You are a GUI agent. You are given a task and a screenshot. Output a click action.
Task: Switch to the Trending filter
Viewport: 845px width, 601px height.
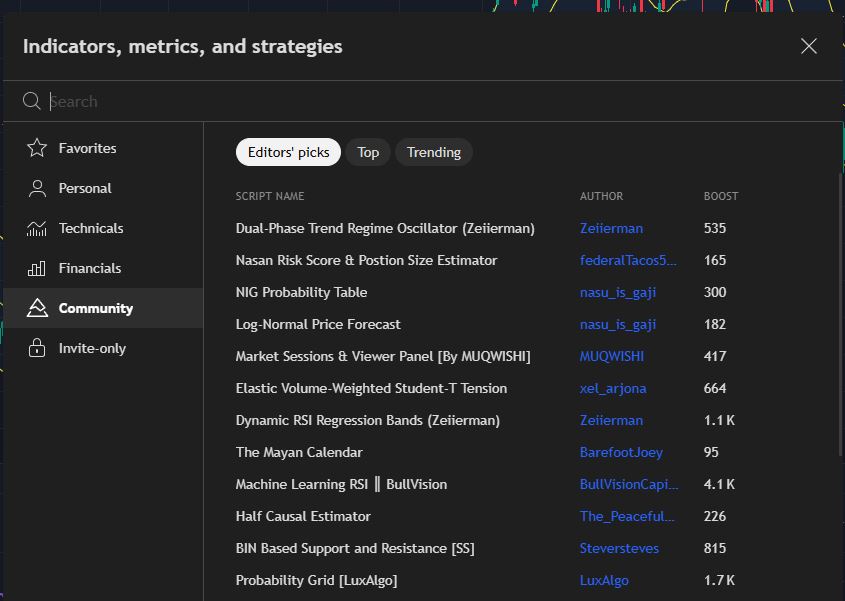(x=433, y=152)
